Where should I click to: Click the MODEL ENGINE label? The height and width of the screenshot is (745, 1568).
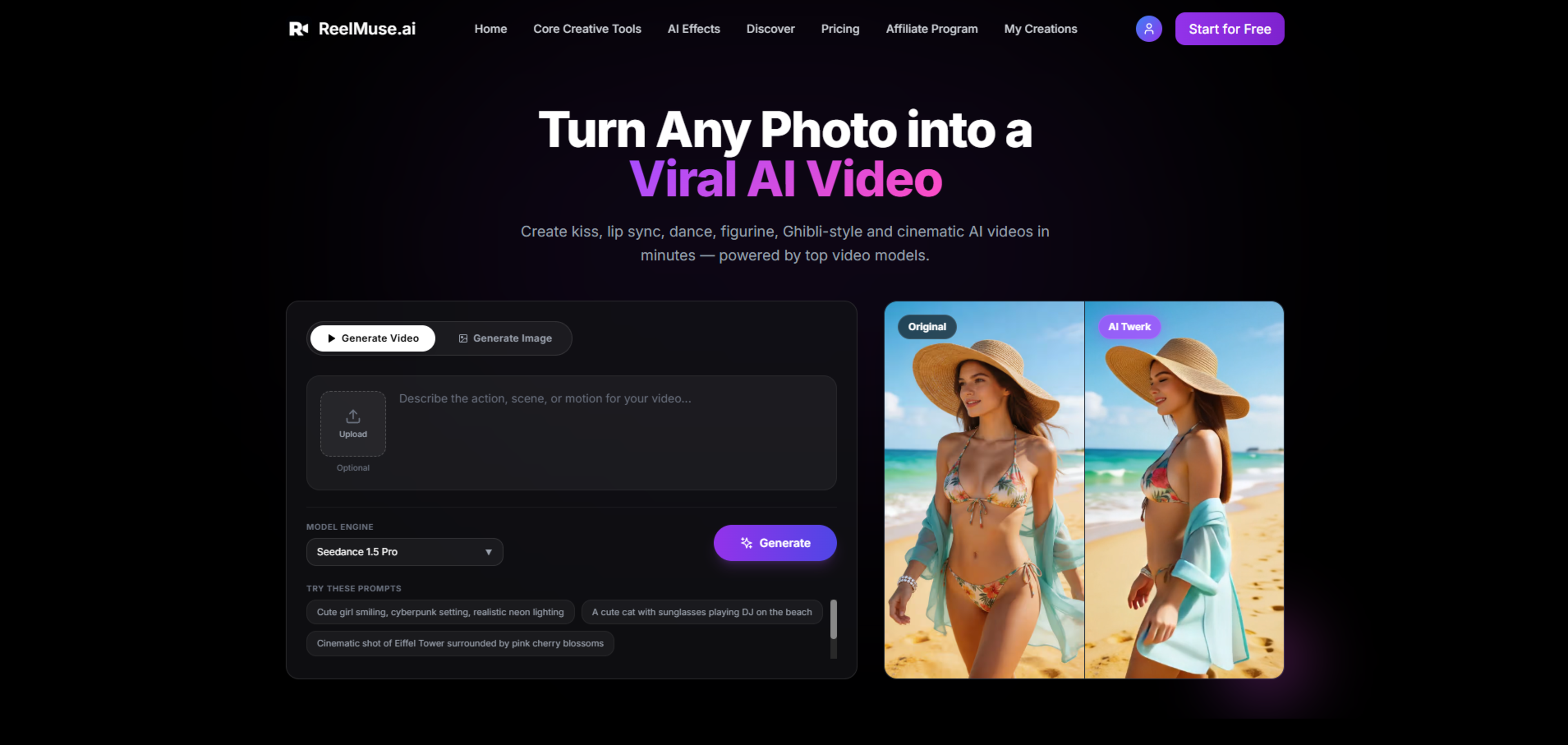(x=340, y=527)
